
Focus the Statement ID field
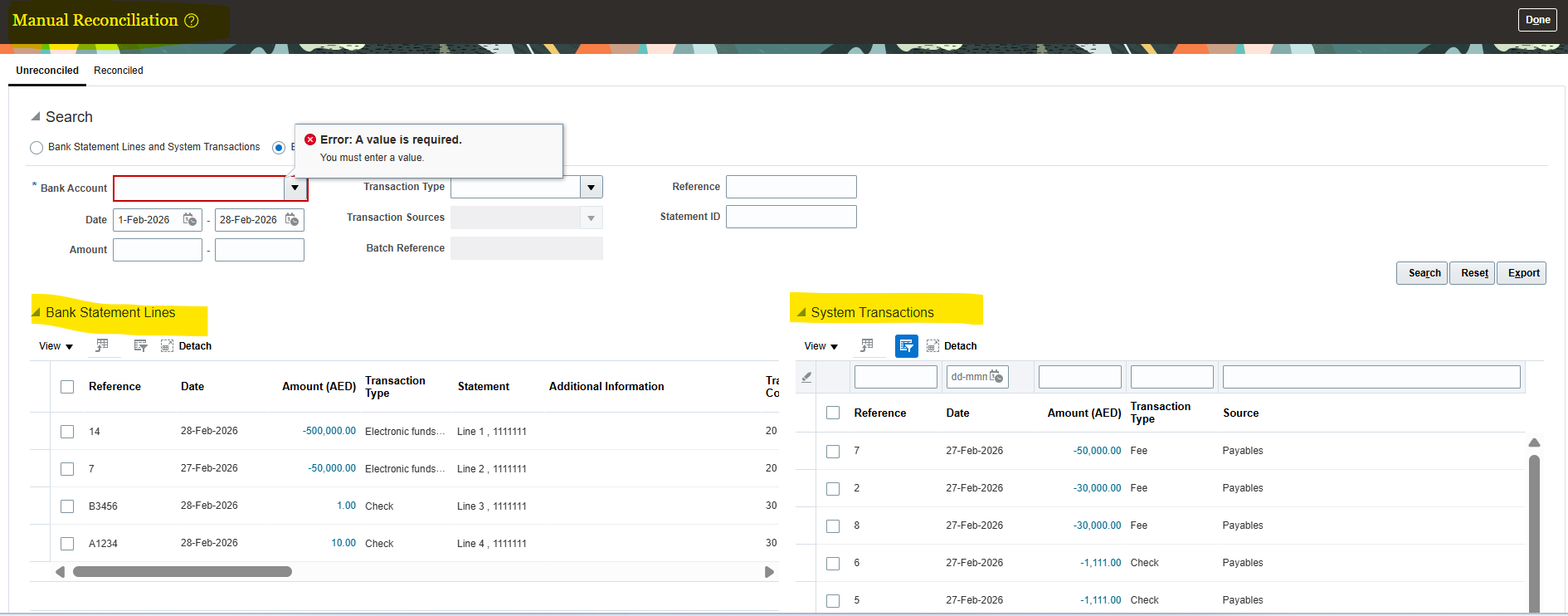click(x=791, y=217)
